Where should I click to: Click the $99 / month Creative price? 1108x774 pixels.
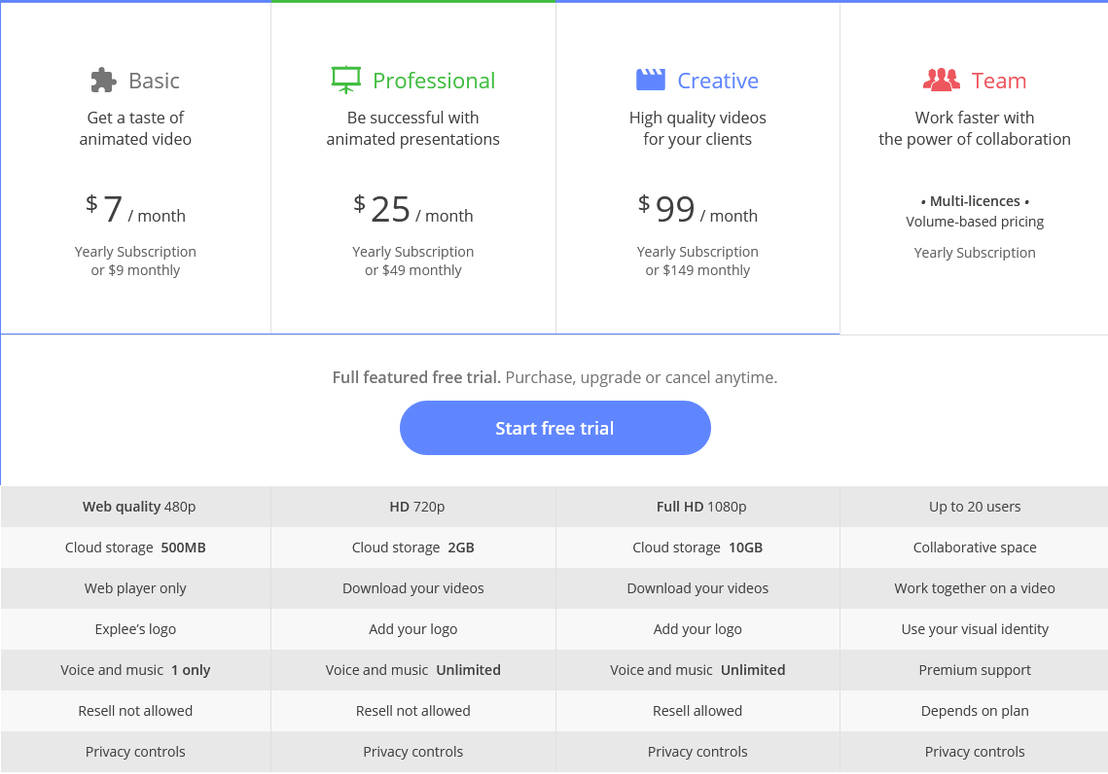point(697,210)
